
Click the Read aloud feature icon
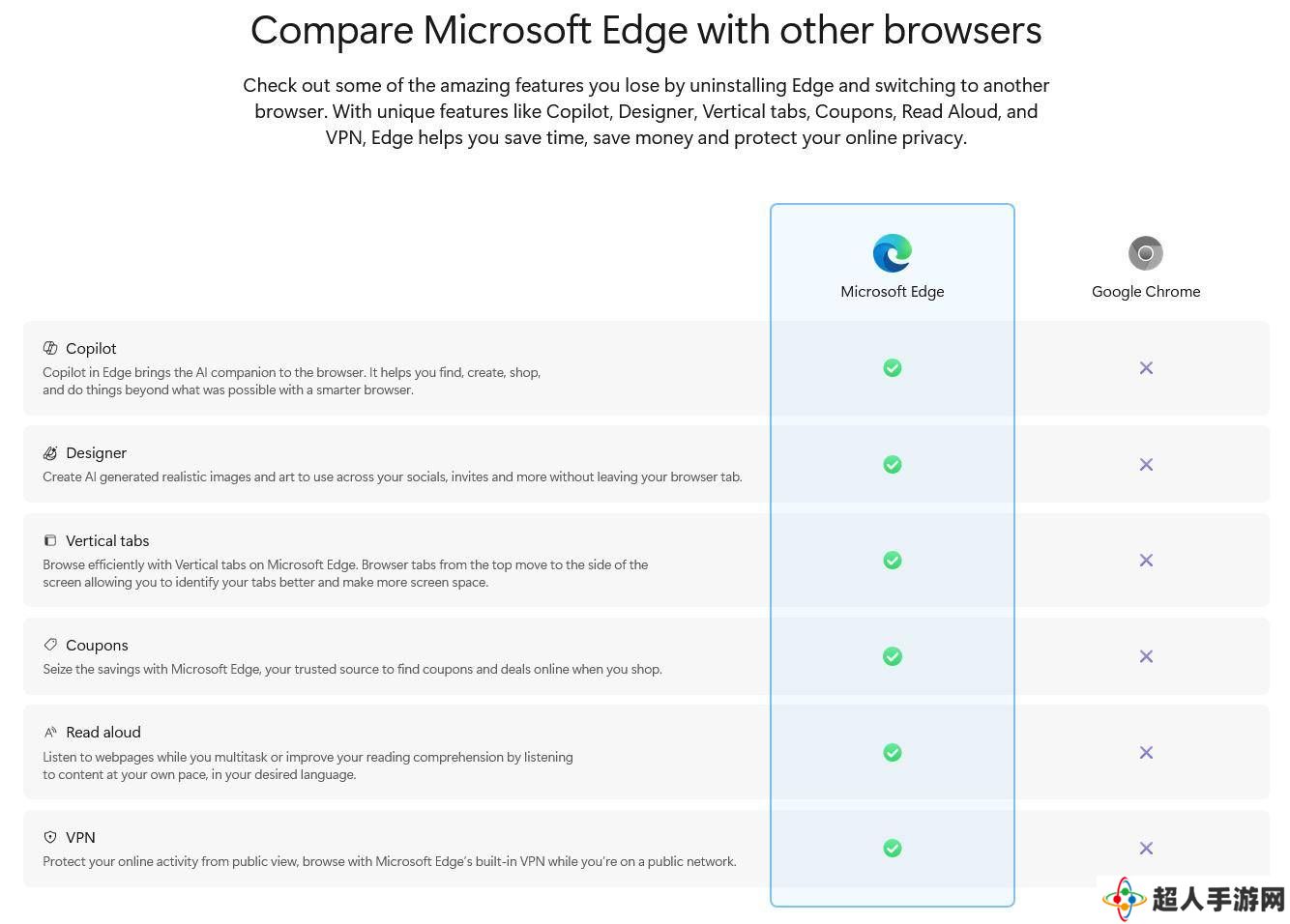(x=50, y=732)
